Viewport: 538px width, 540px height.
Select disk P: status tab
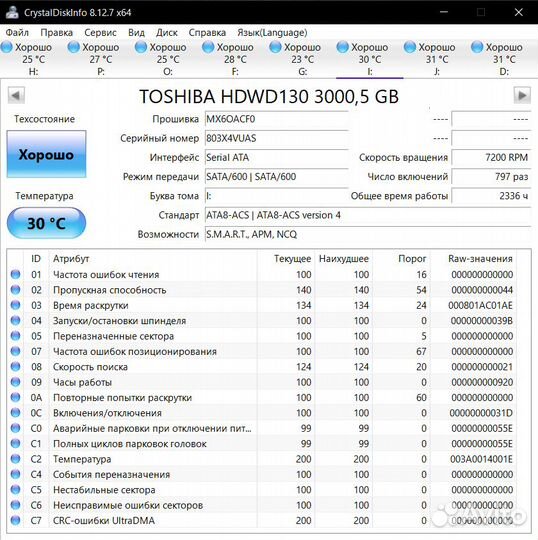[x=101, y=59]
